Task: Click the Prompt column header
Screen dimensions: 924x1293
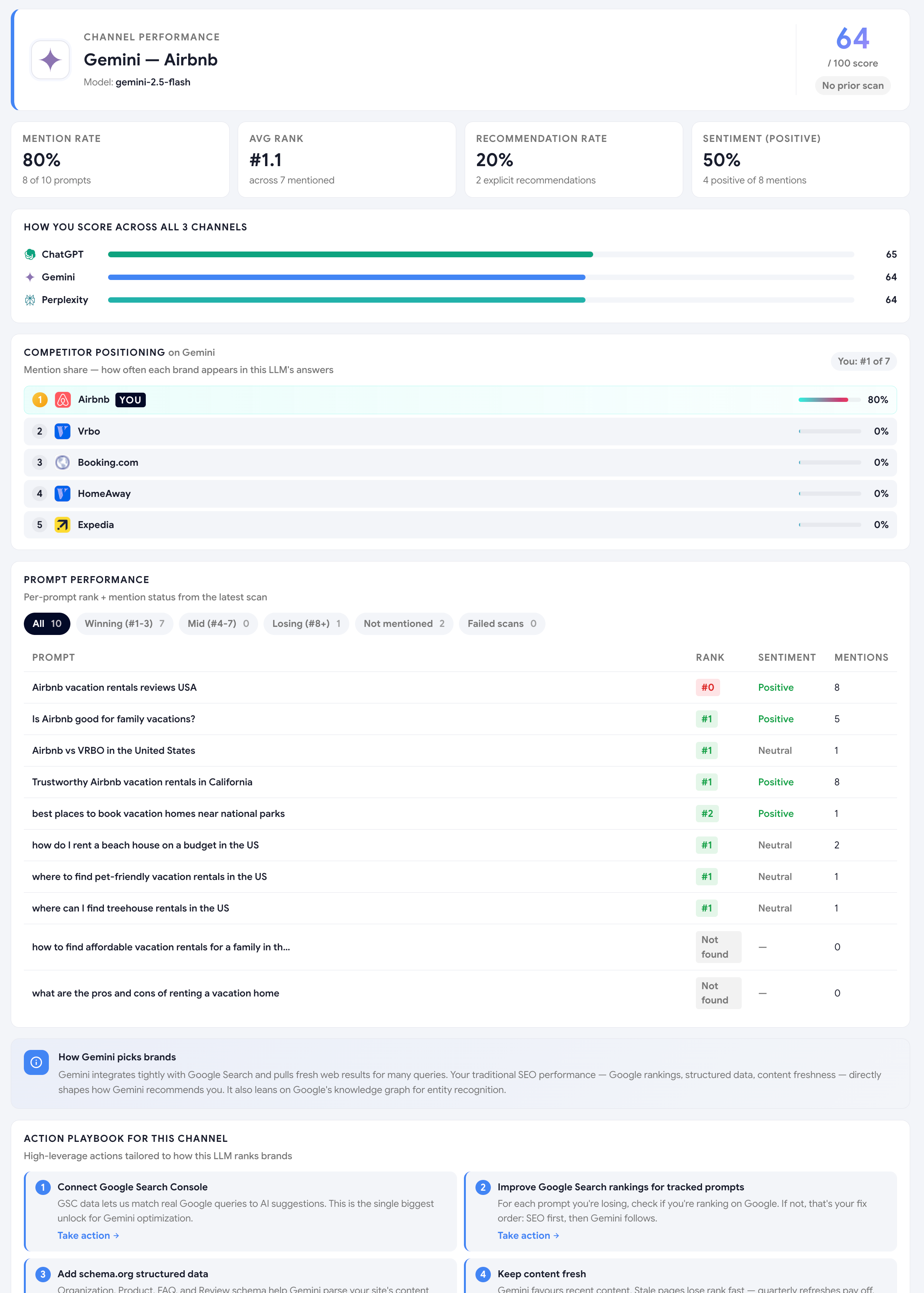Action: click(x=53, y=657)
